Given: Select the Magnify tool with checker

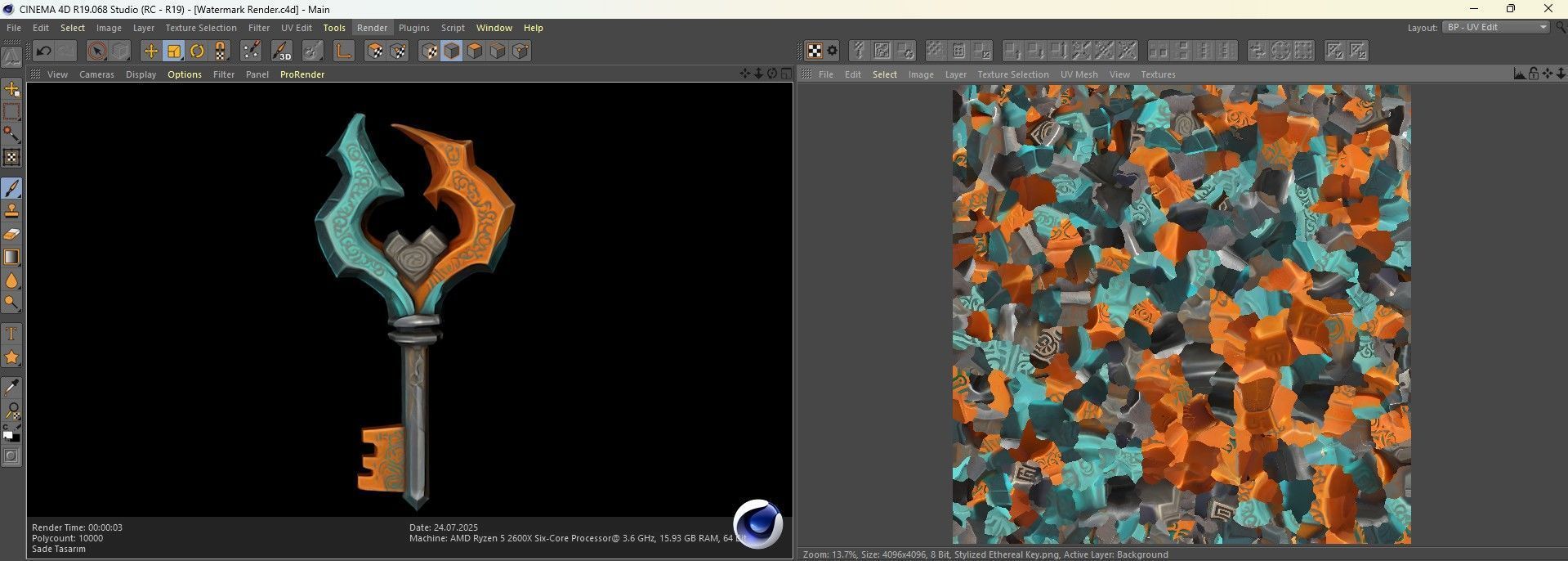Looking at the screenshot, I should coord(11,410).
